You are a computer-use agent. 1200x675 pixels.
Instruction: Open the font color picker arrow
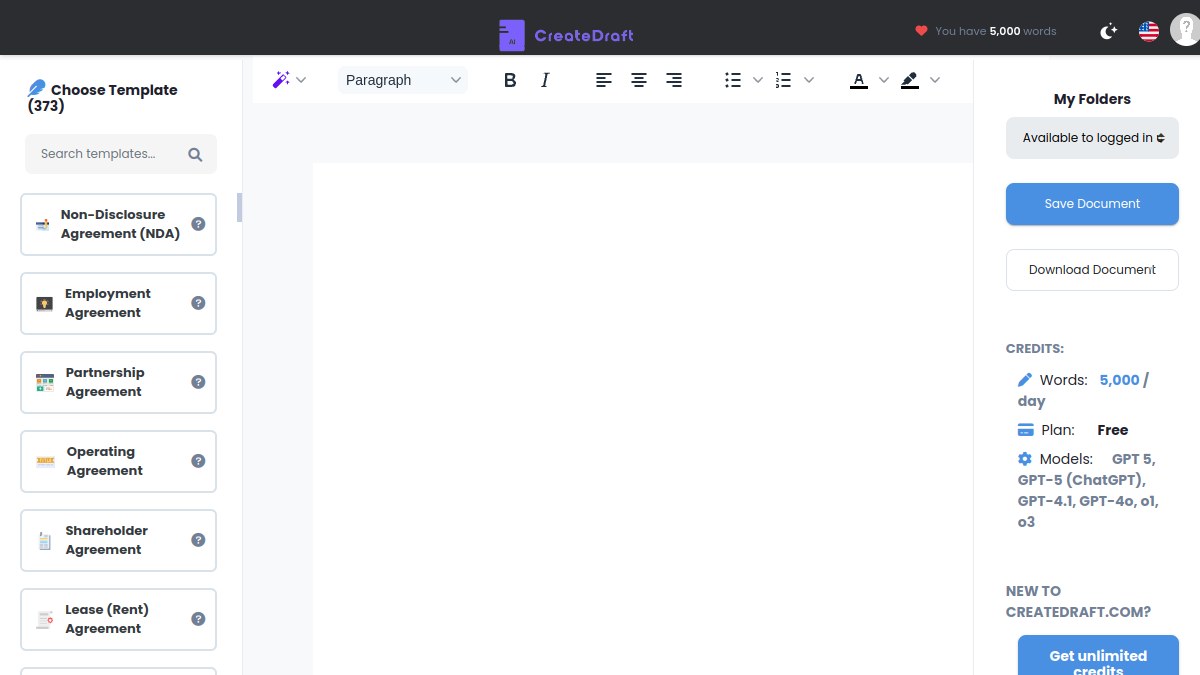point(884,80)
